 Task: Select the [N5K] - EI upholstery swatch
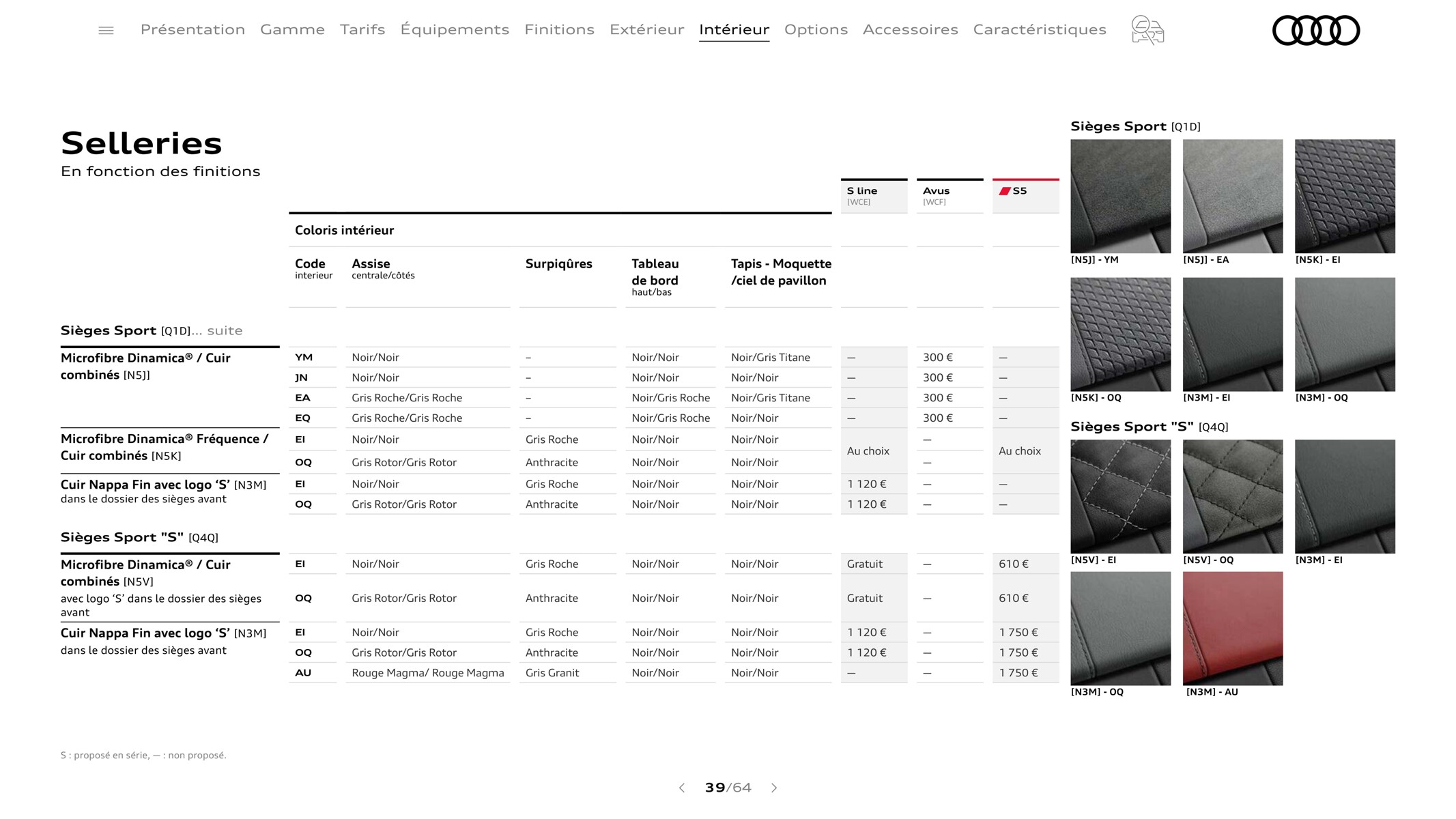1345,196
